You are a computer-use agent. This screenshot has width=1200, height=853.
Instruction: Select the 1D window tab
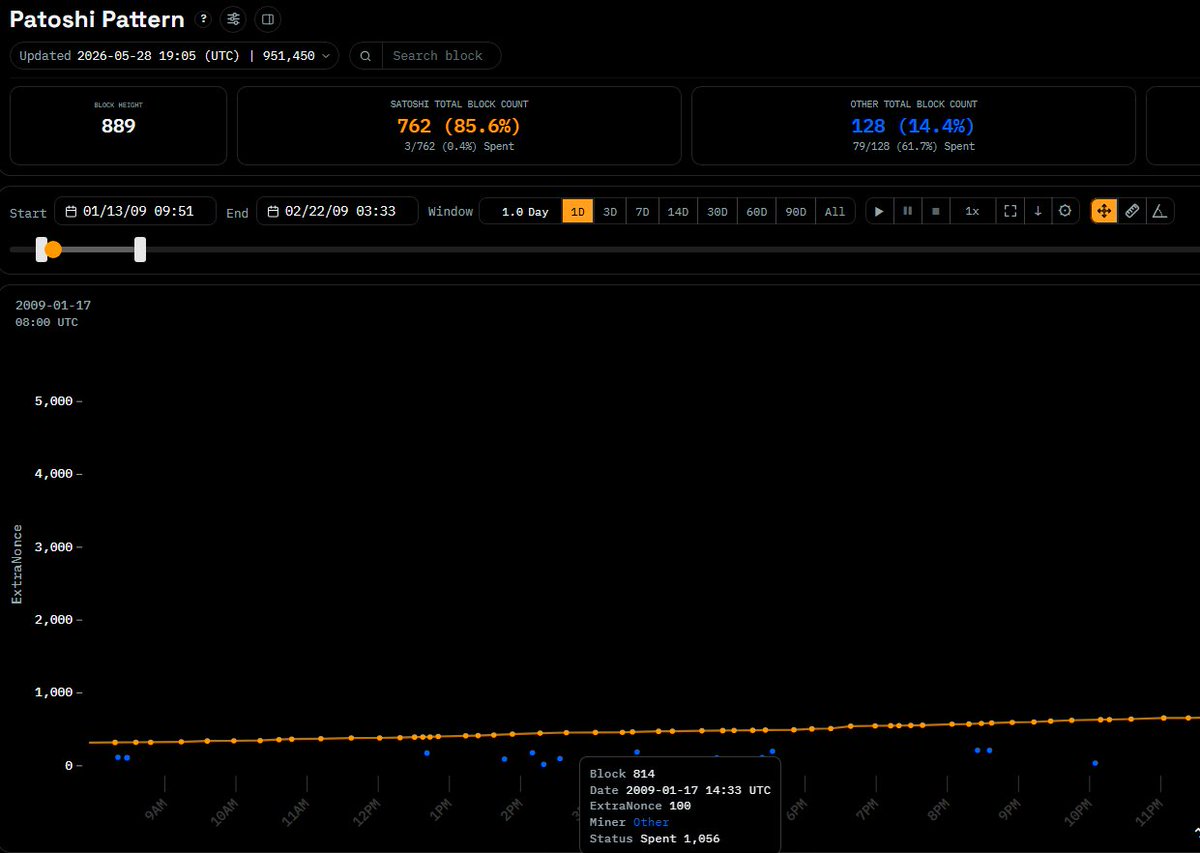pyautogui.click(x=577, y=212)
